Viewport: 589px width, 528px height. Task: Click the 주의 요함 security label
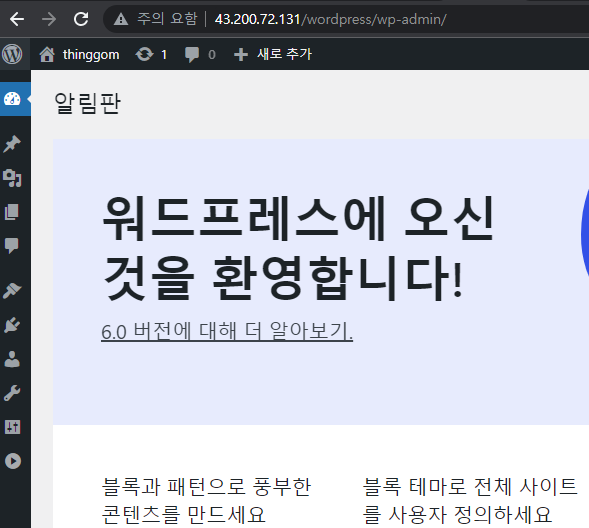(167, 19)
